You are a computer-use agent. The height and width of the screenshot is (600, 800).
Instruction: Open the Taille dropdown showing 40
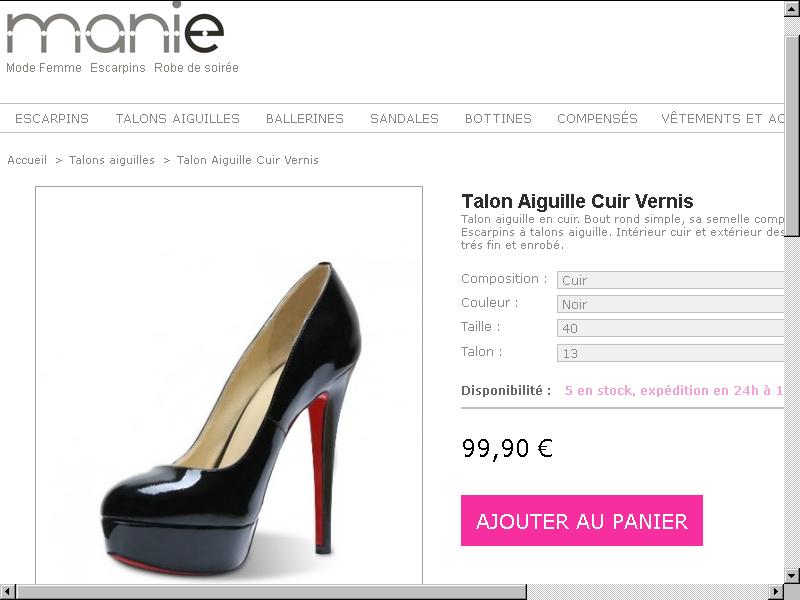click(x=670, y=328)
